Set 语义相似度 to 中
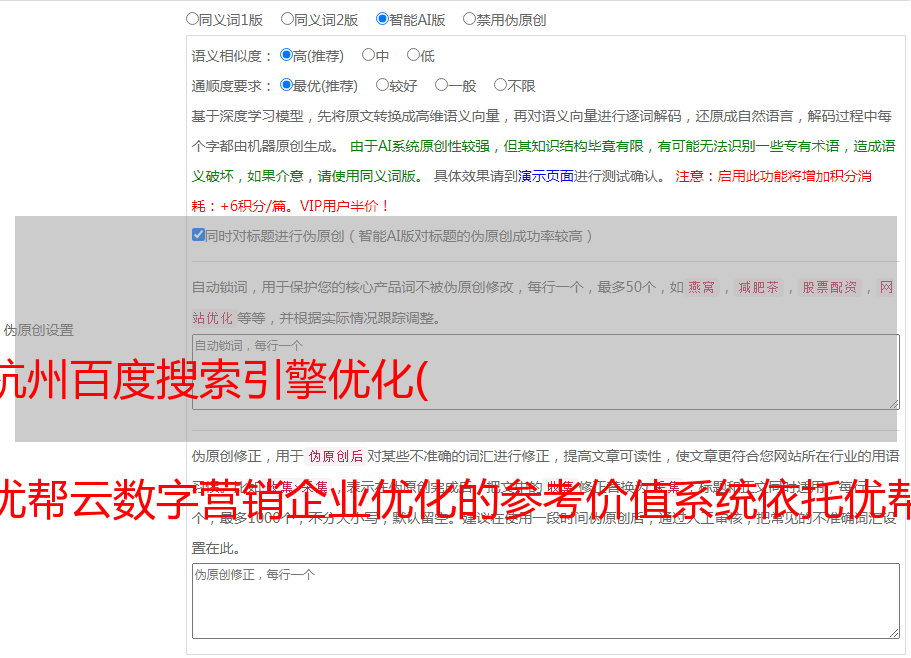The width and height of the screenshot is (911, 658). (368, 55)
